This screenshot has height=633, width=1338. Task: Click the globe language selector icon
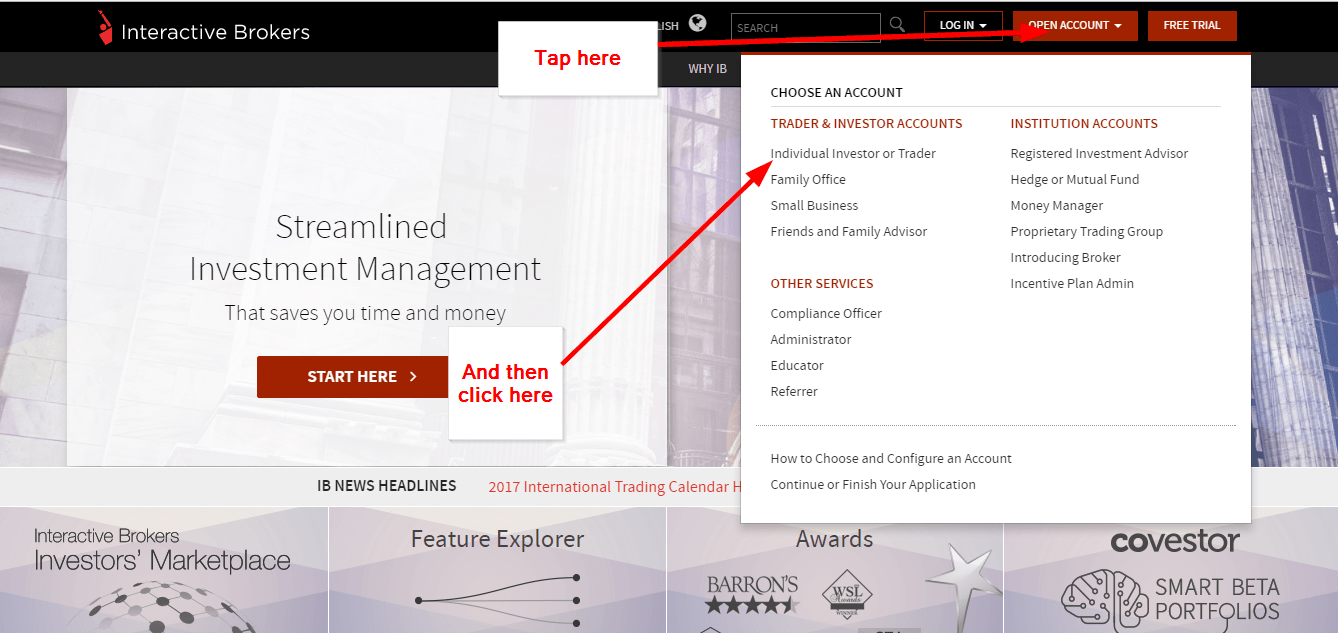pyautogui.click(x=697, y=22)
